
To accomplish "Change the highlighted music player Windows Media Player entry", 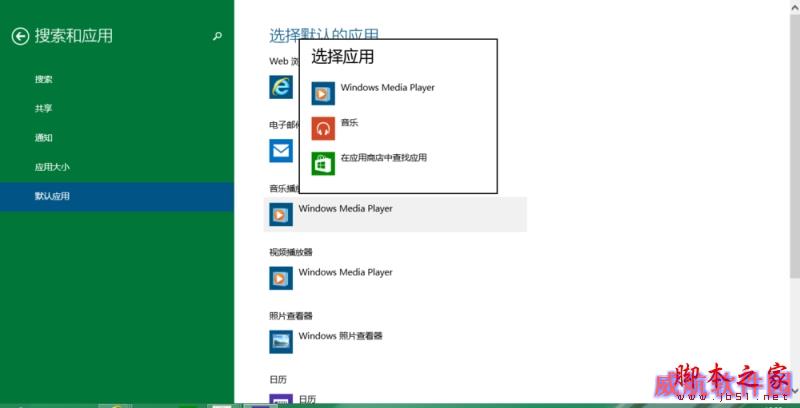I will click(x=395, y=214).
